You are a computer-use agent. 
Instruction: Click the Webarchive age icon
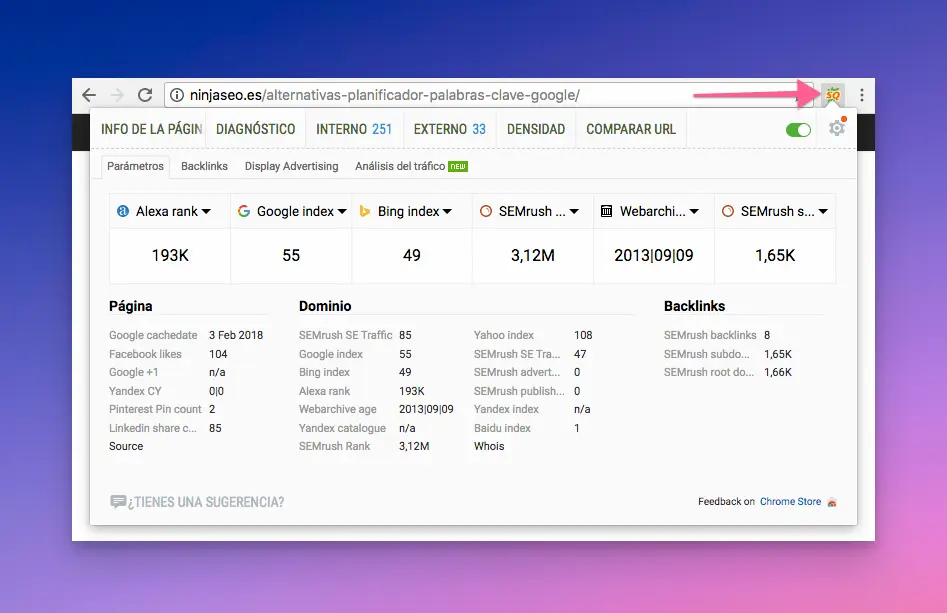606,211
